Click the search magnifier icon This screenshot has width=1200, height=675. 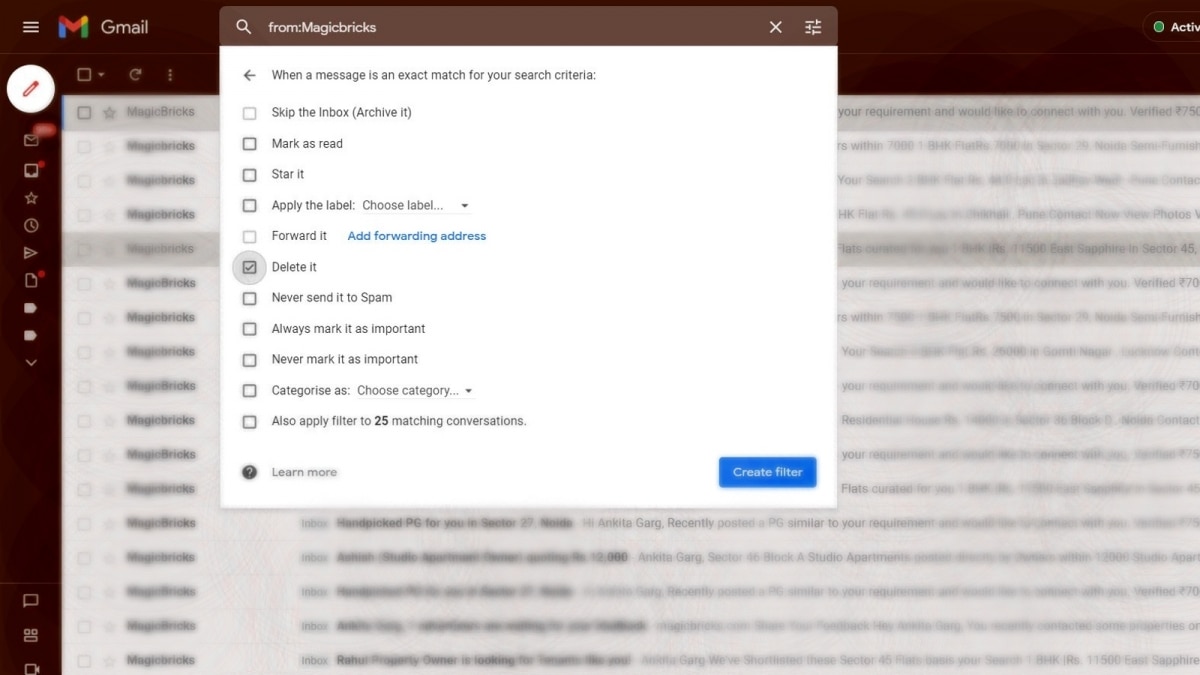pyautogui.click(x=244, y=27)
